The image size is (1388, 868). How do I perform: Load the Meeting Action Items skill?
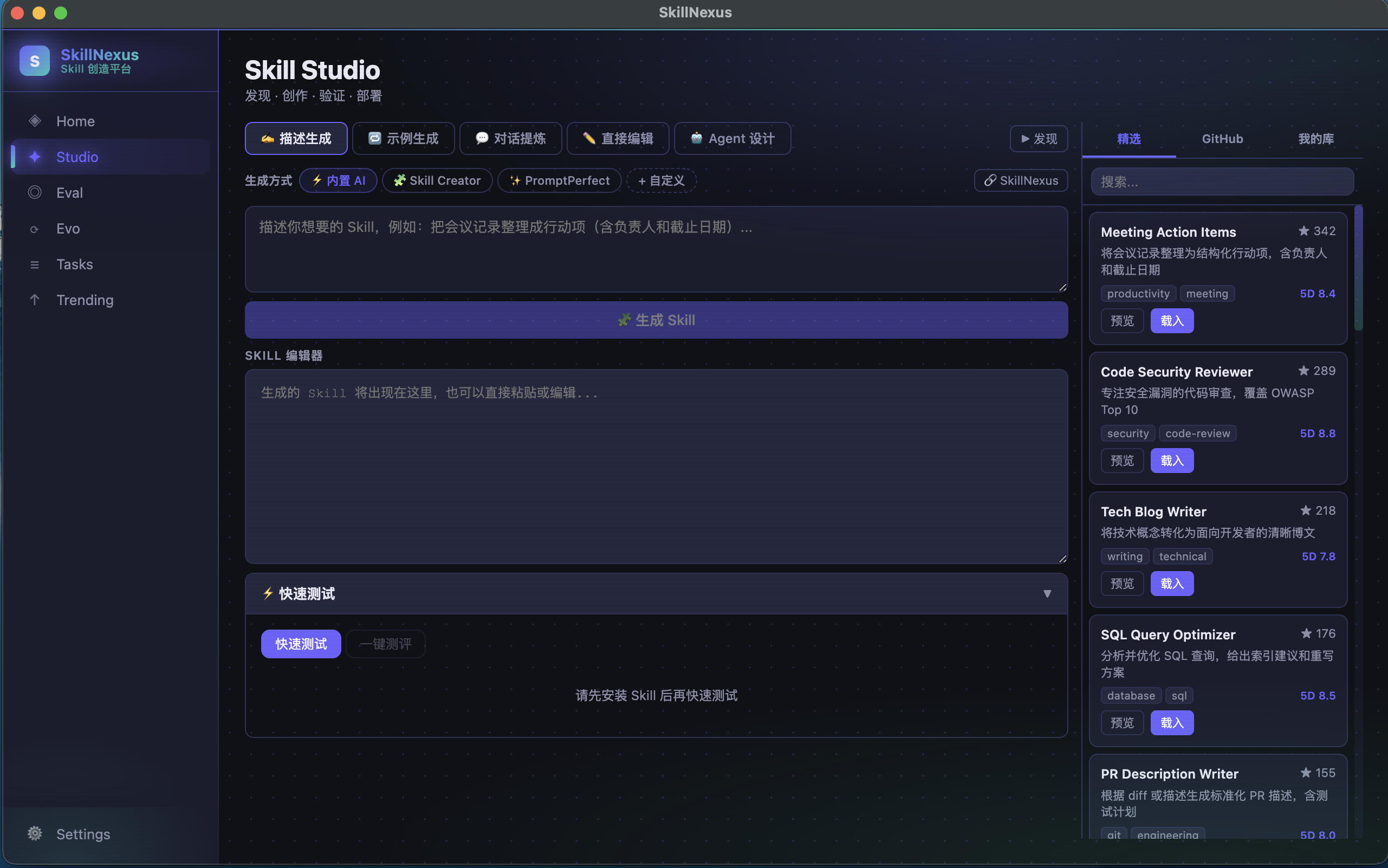[x=1172, y=320]
